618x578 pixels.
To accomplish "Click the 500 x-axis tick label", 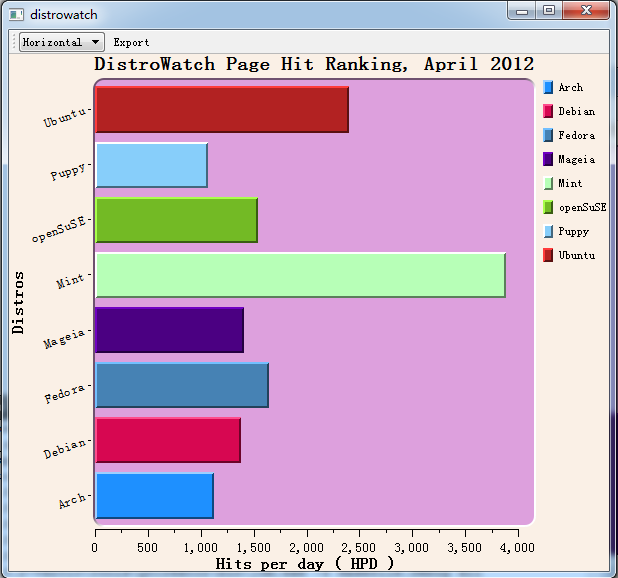I will pos(147,548).
